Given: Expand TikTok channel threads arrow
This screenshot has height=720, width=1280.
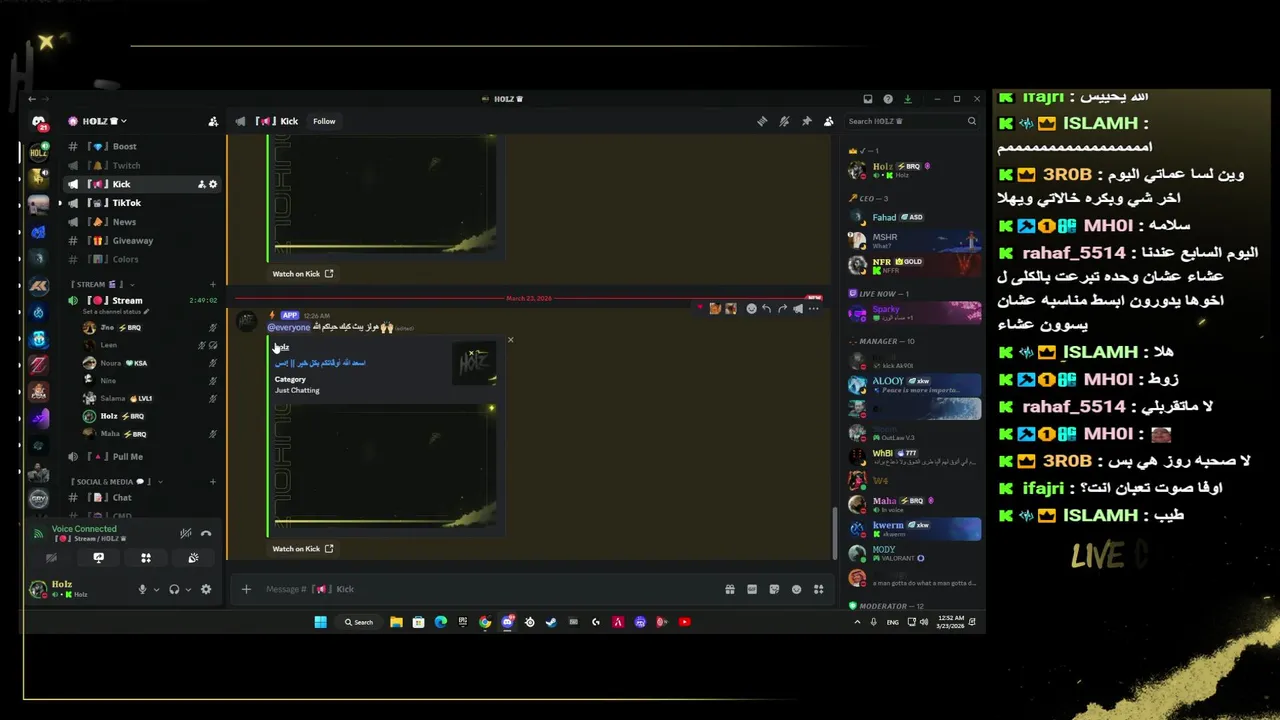Looking at the screenshot, I should tap(60, 203).
